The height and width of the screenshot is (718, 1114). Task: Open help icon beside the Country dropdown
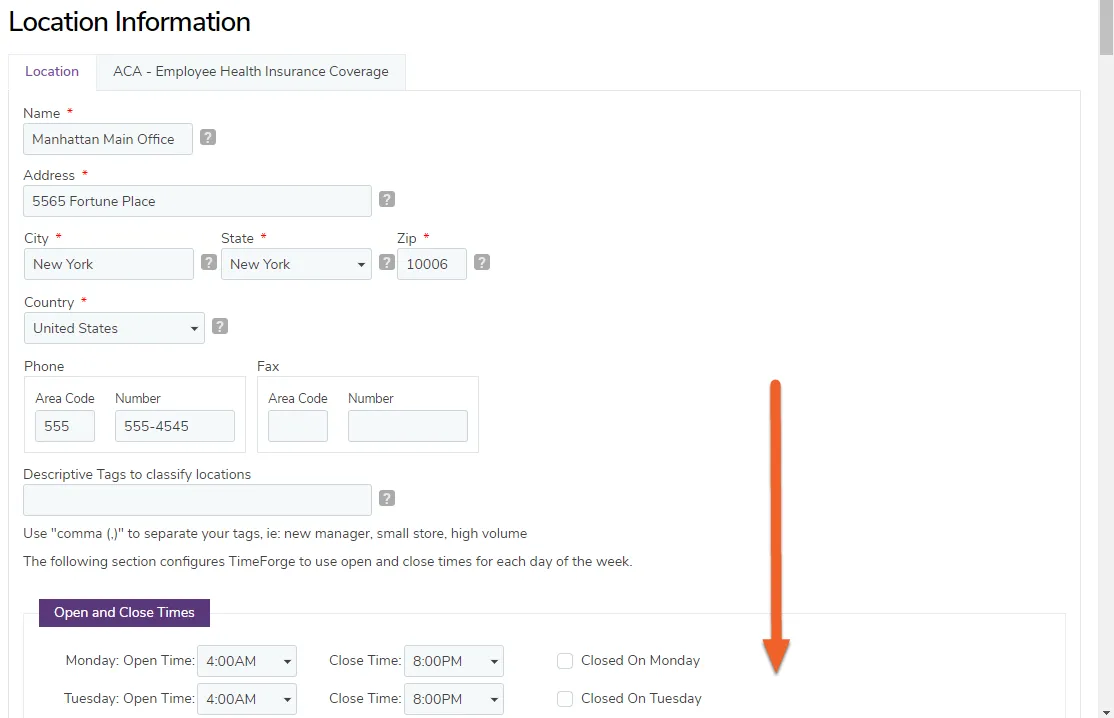[220, 326]
